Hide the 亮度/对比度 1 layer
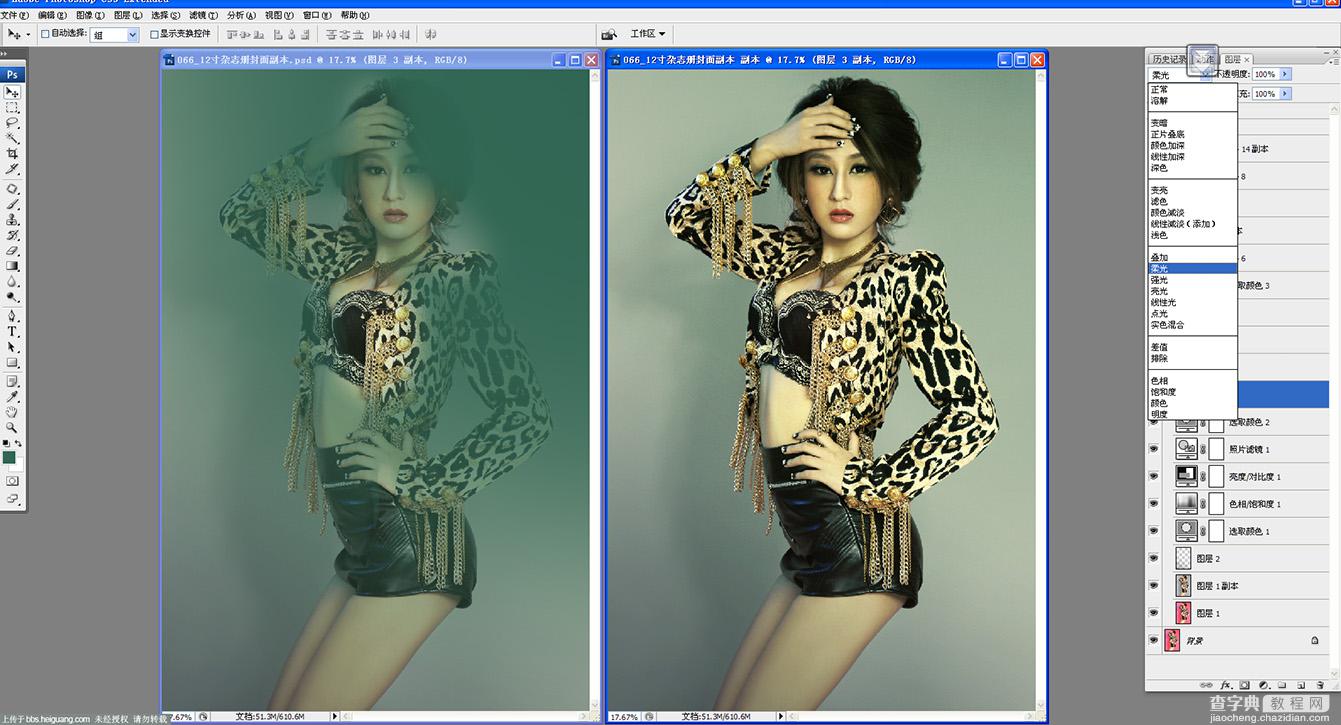 coord(1154,477)
